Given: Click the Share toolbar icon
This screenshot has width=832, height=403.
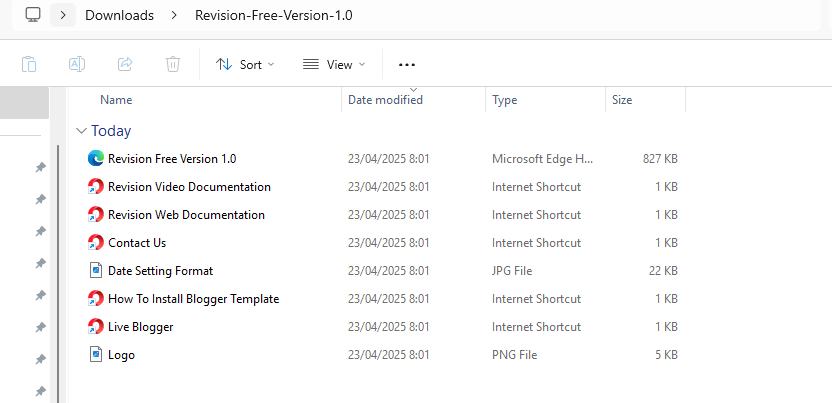Looking at the screenshot, I should coord(125,64).
